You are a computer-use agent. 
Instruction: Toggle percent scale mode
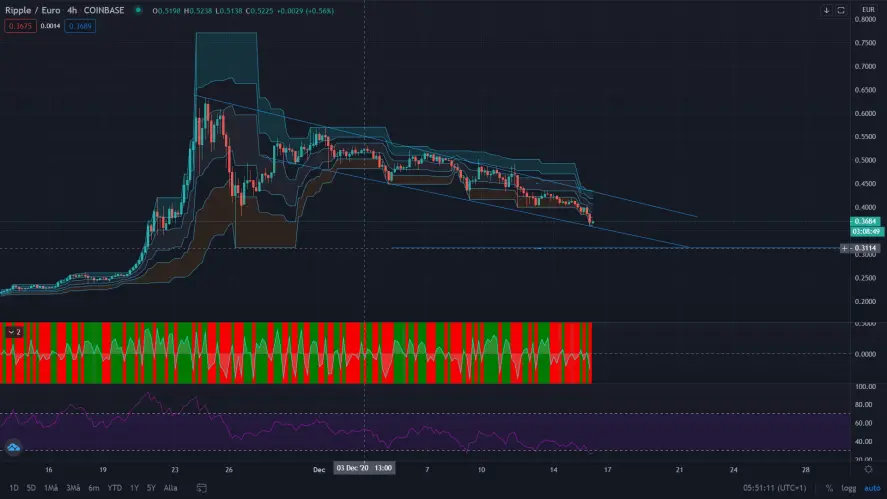pyautogui.click(x=829, y=488)
